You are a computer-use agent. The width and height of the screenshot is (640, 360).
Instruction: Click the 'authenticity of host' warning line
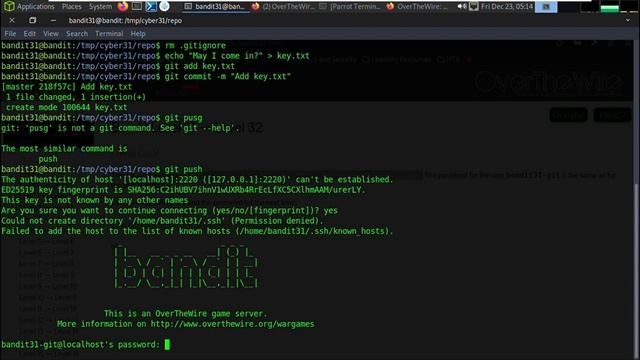click(197, 180)
